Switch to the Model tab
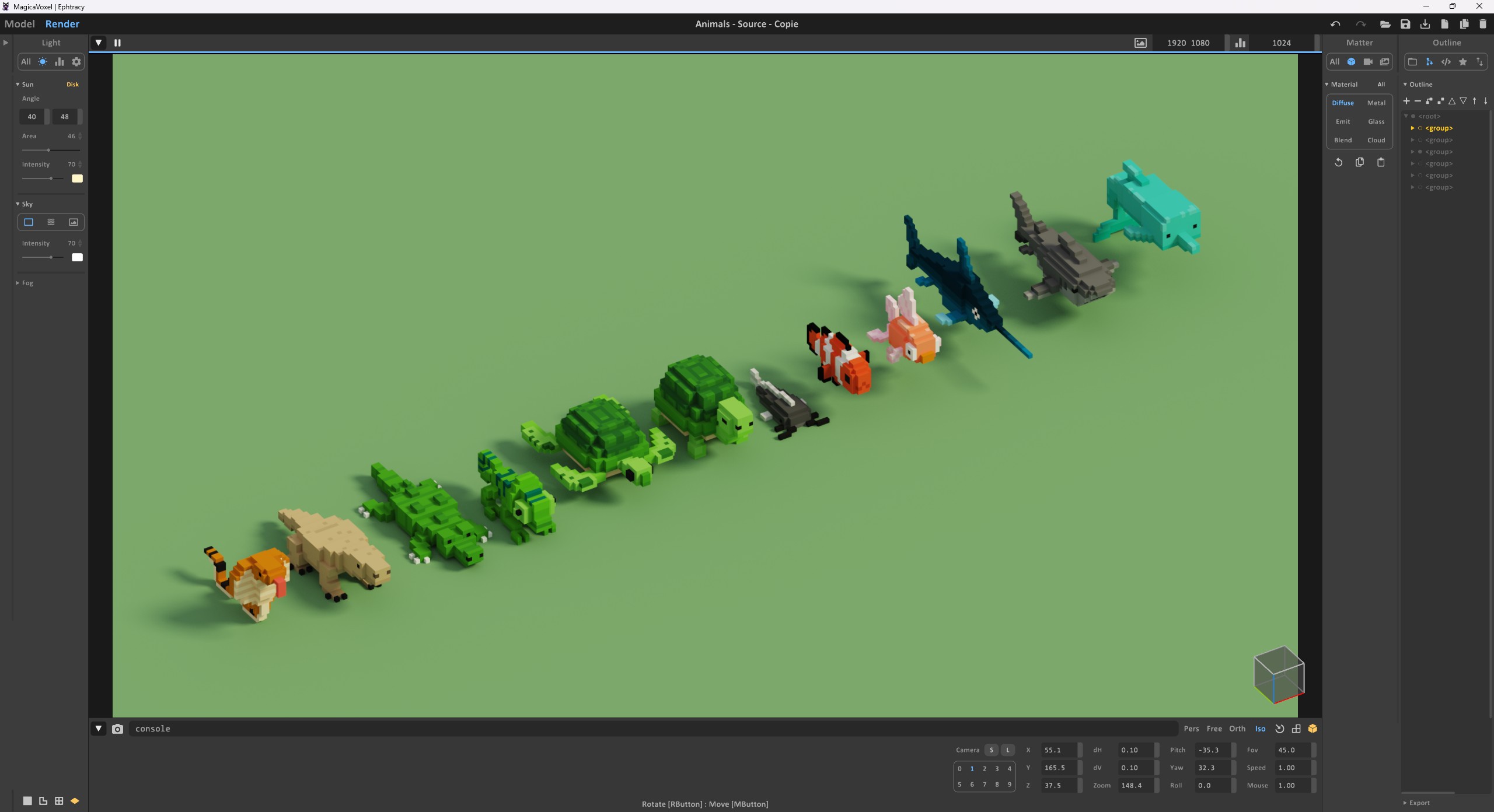Image resolution: width=1494 pixels, height=812 pixels. (x=20, y=24)
